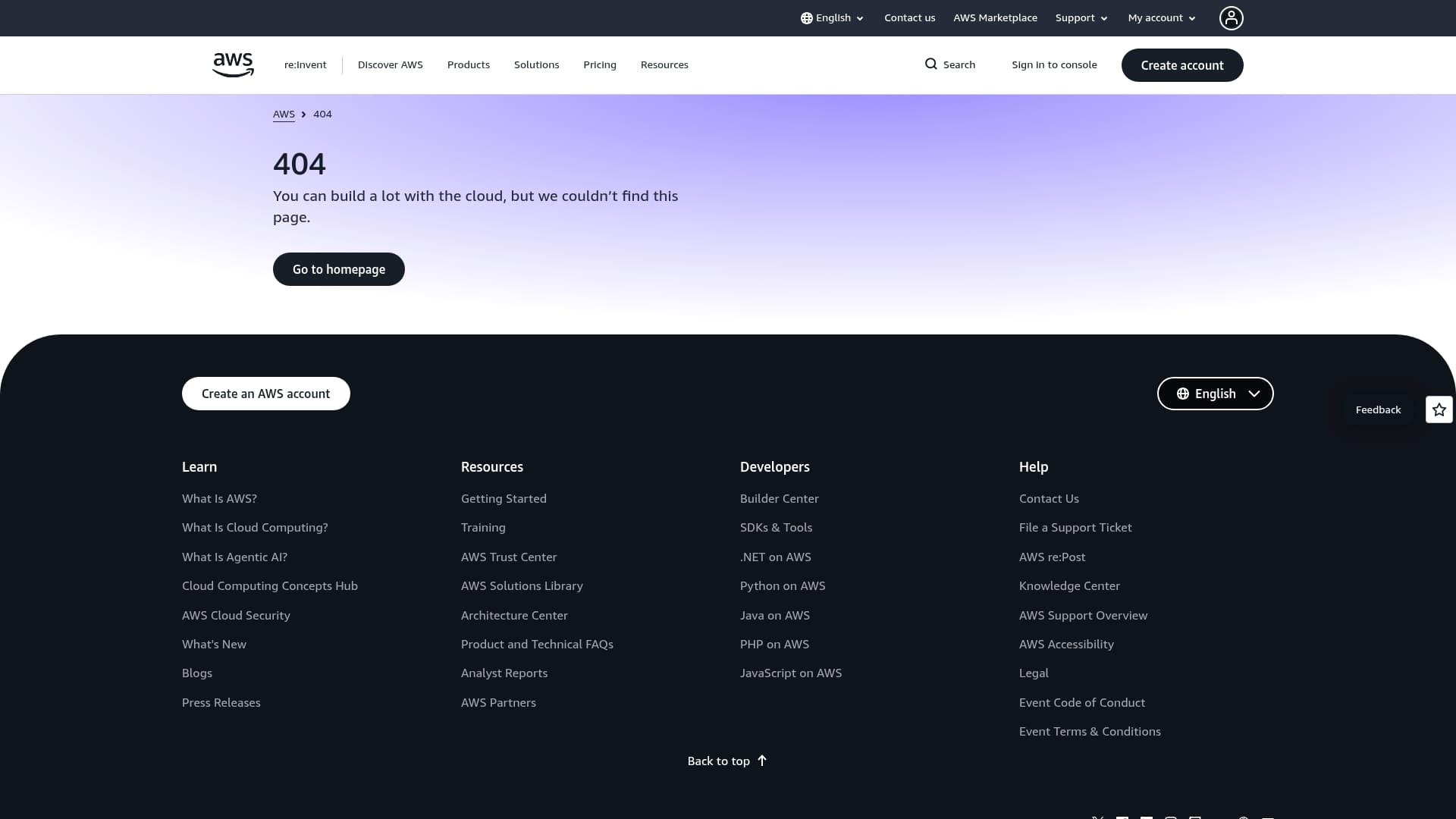Open the SDKs & Tools link
This screenshot has width=1456, height=819.
click(x=776, y=528)
